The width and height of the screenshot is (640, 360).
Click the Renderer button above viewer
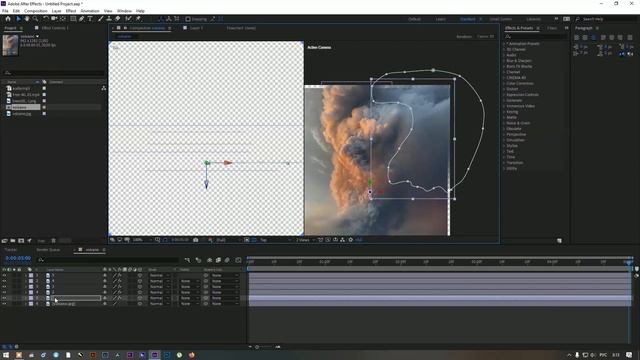coord(464,36)
